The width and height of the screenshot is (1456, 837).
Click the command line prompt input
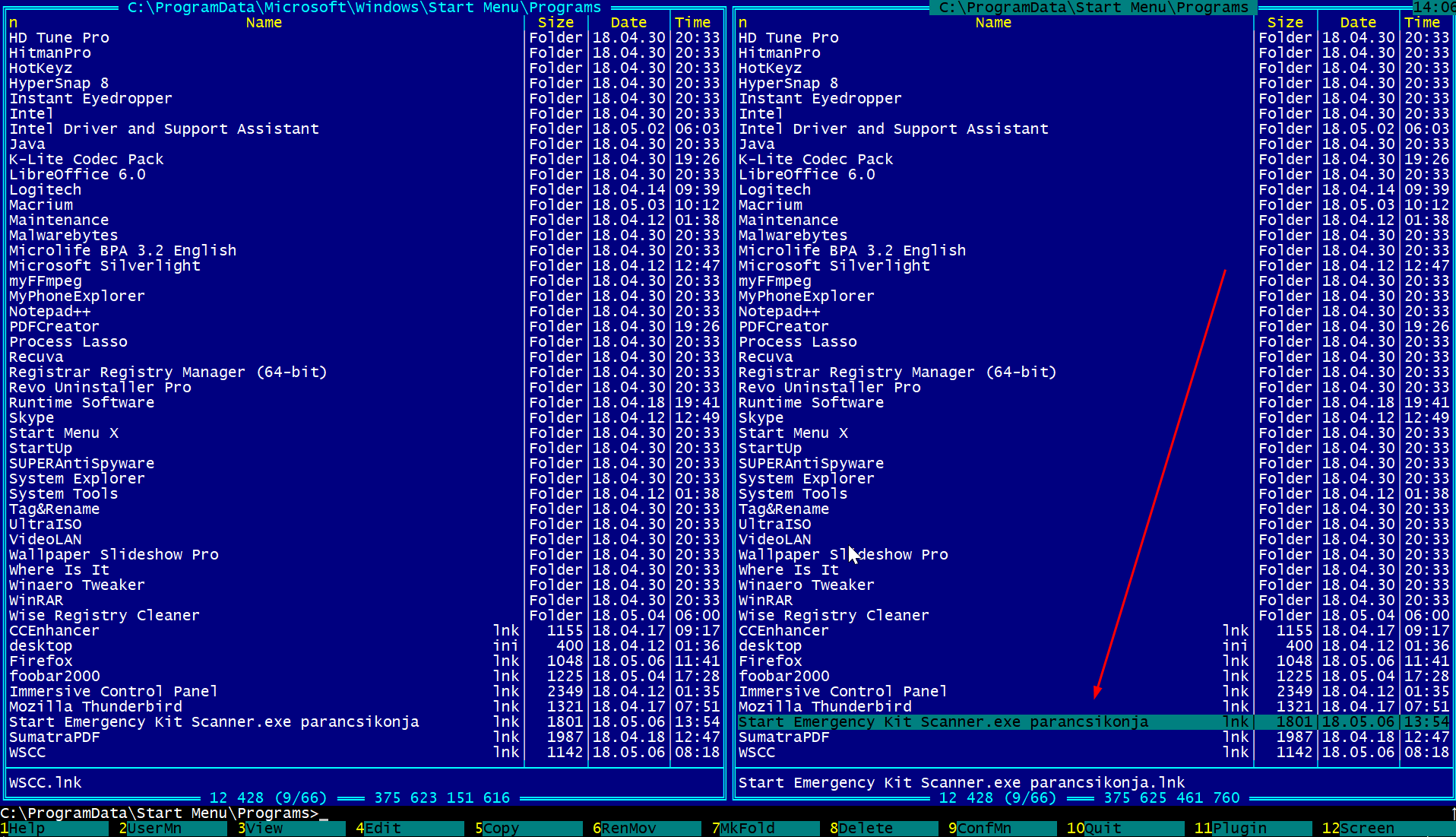click(726, 813)
